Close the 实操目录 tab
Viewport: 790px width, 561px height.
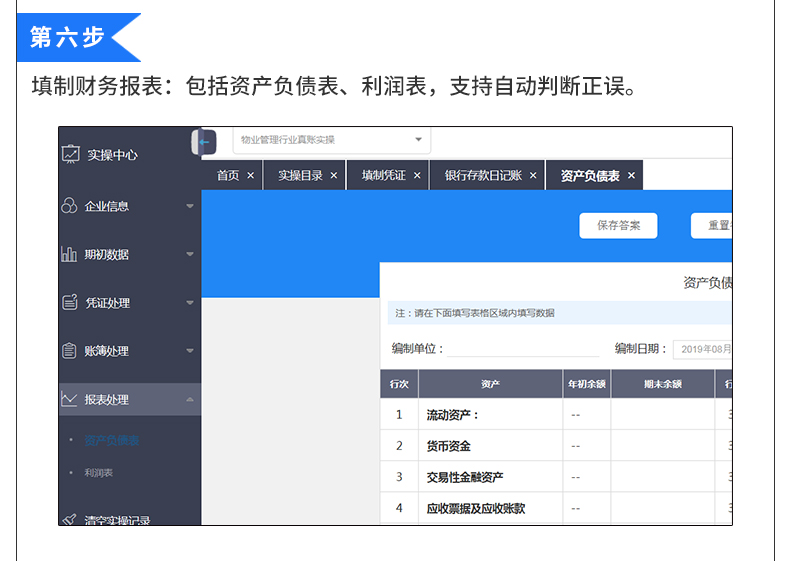(334, 175)
